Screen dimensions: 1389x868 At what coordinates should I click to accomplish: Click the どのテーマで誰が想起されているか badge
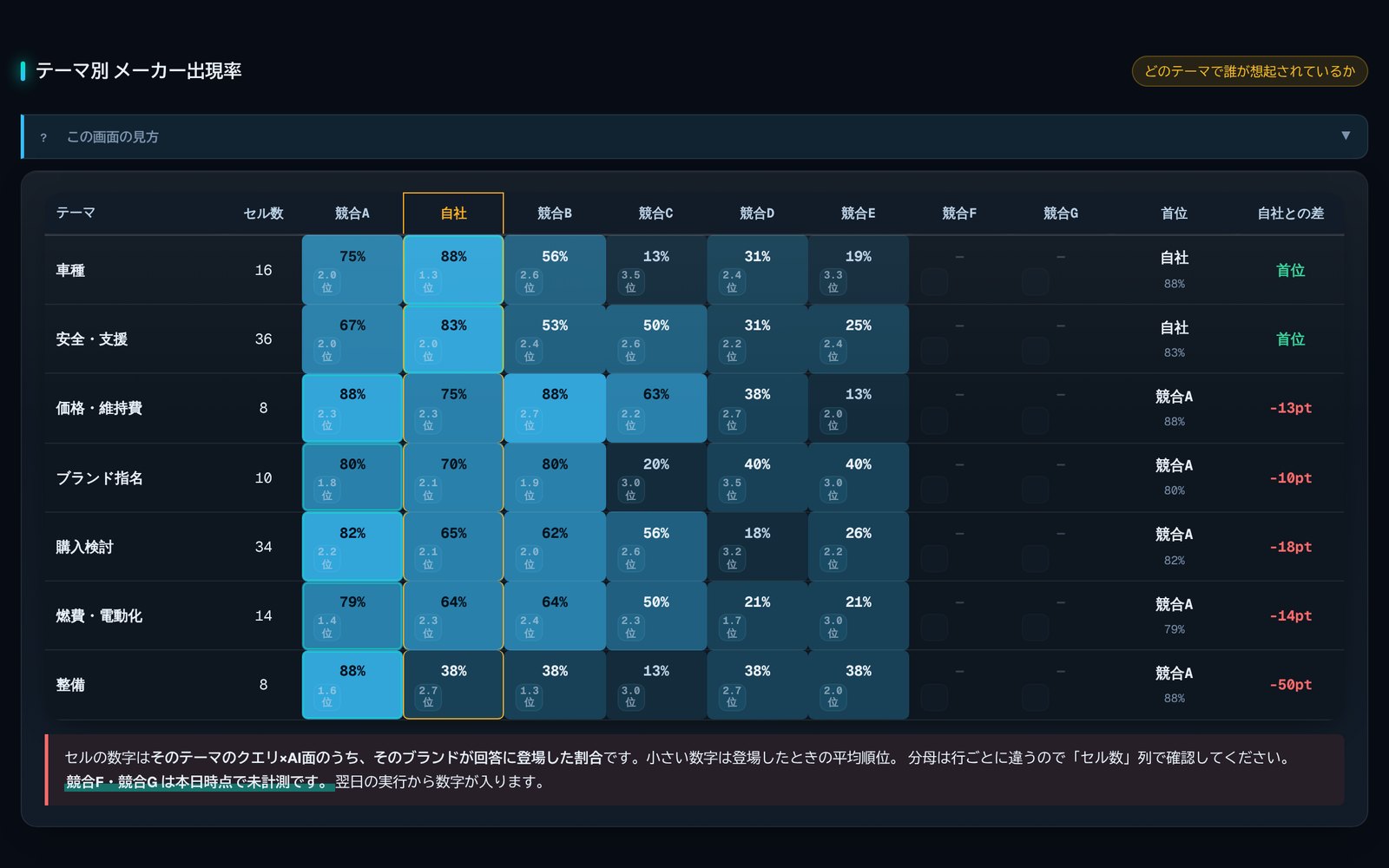pyautogui.click(x=1249, y=71)
